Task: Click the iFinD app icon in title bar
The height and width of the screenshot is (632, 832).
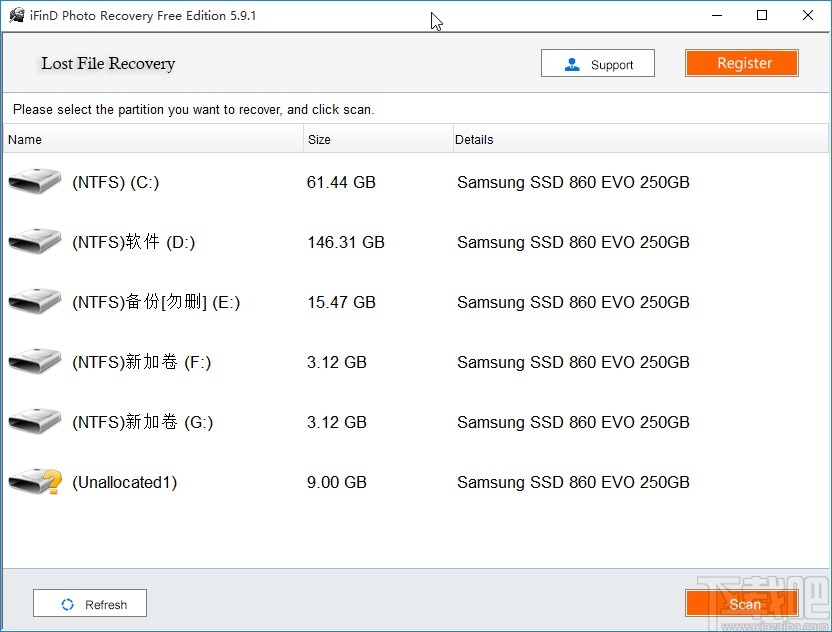Action: 16,15
